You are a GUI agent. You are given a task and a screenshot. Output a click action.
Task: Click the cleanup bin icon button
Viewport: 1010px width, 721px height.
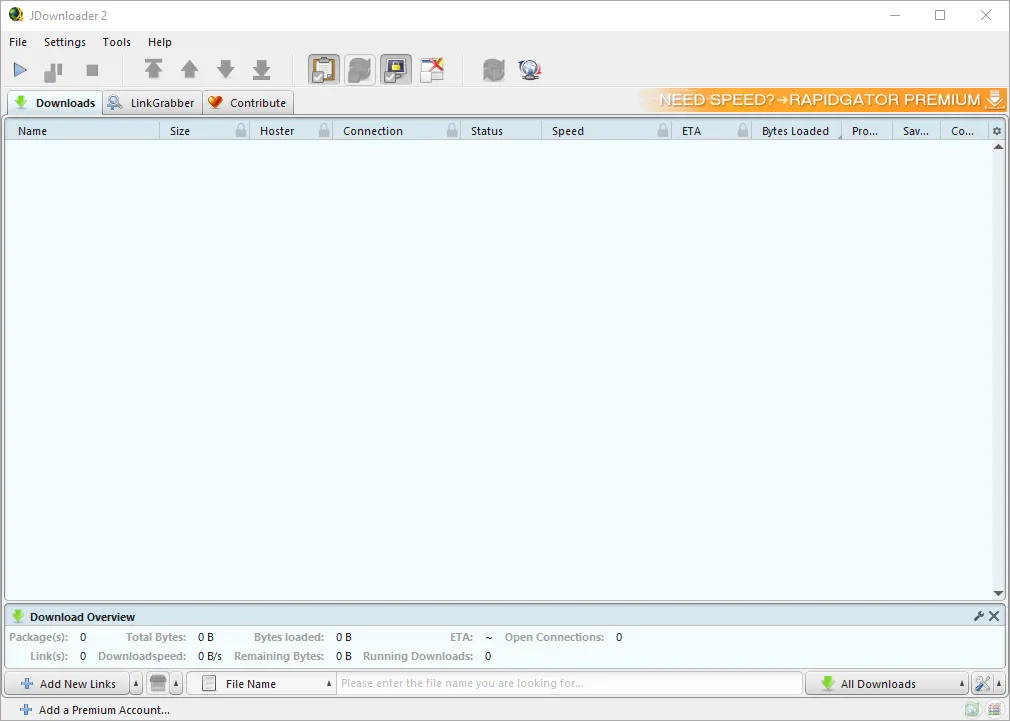click(x=158, y=684)
